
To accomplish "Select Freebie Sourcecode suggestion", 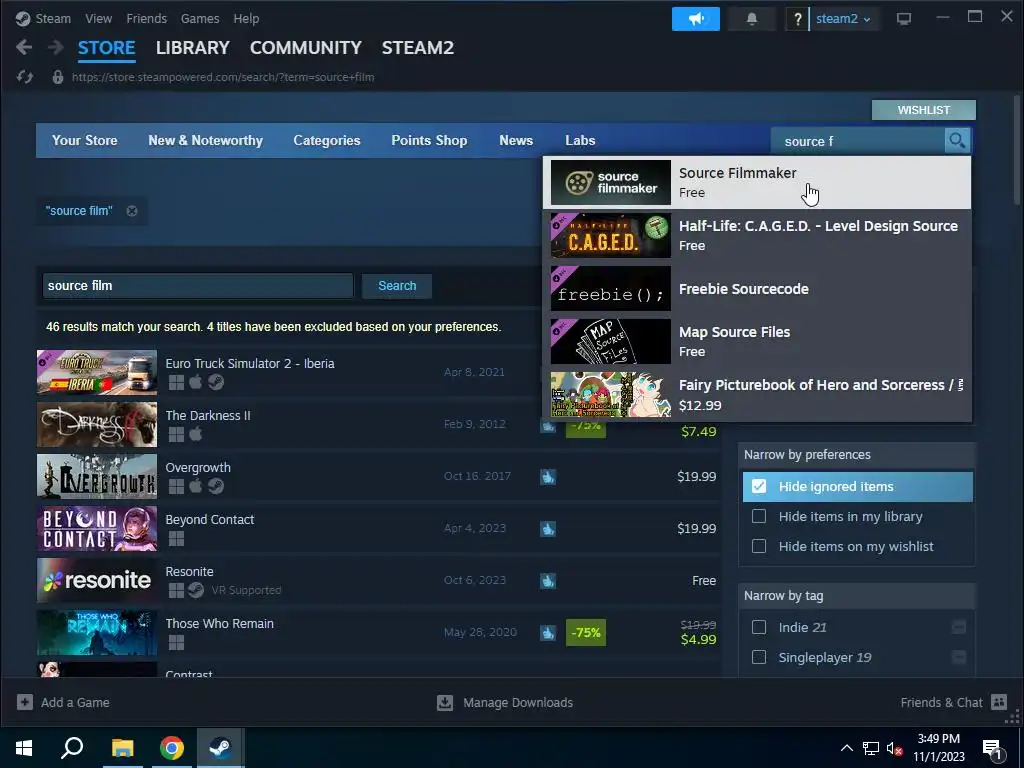I will coord(757,289).
